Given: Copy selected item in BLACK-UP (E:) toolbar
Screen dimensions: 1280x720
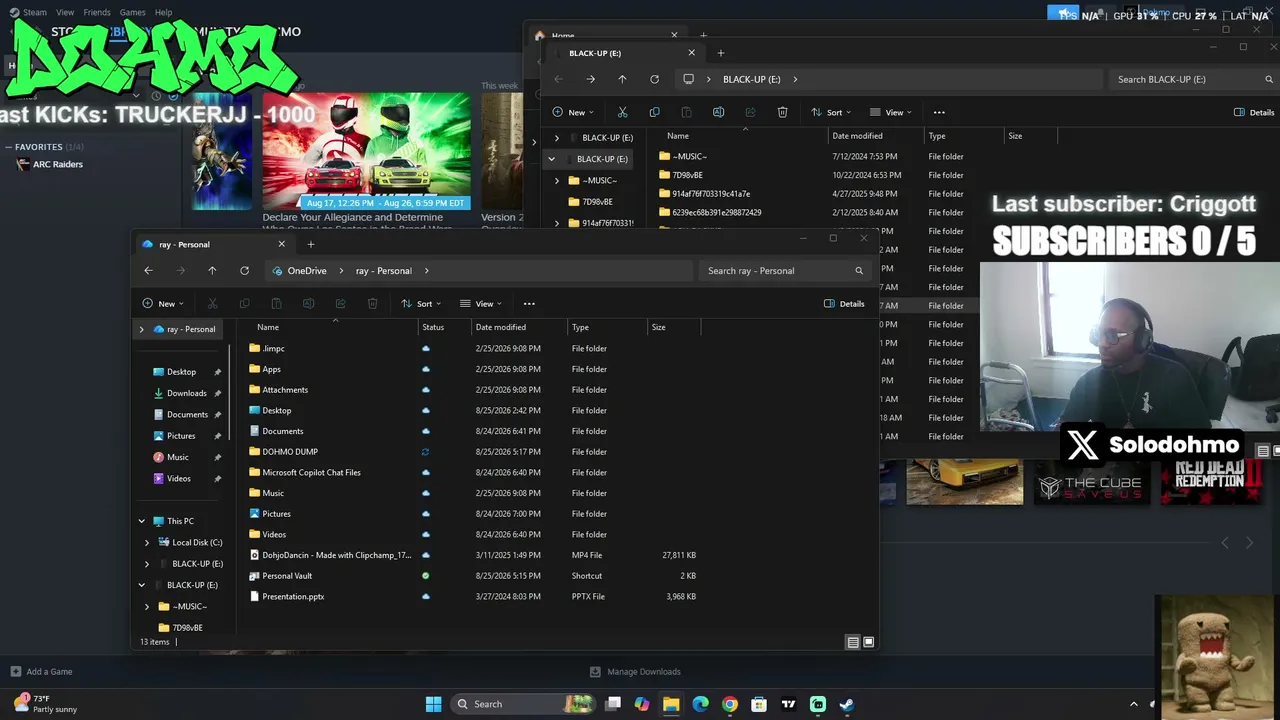Looking at the screenshot, I should tap(654, 112).
